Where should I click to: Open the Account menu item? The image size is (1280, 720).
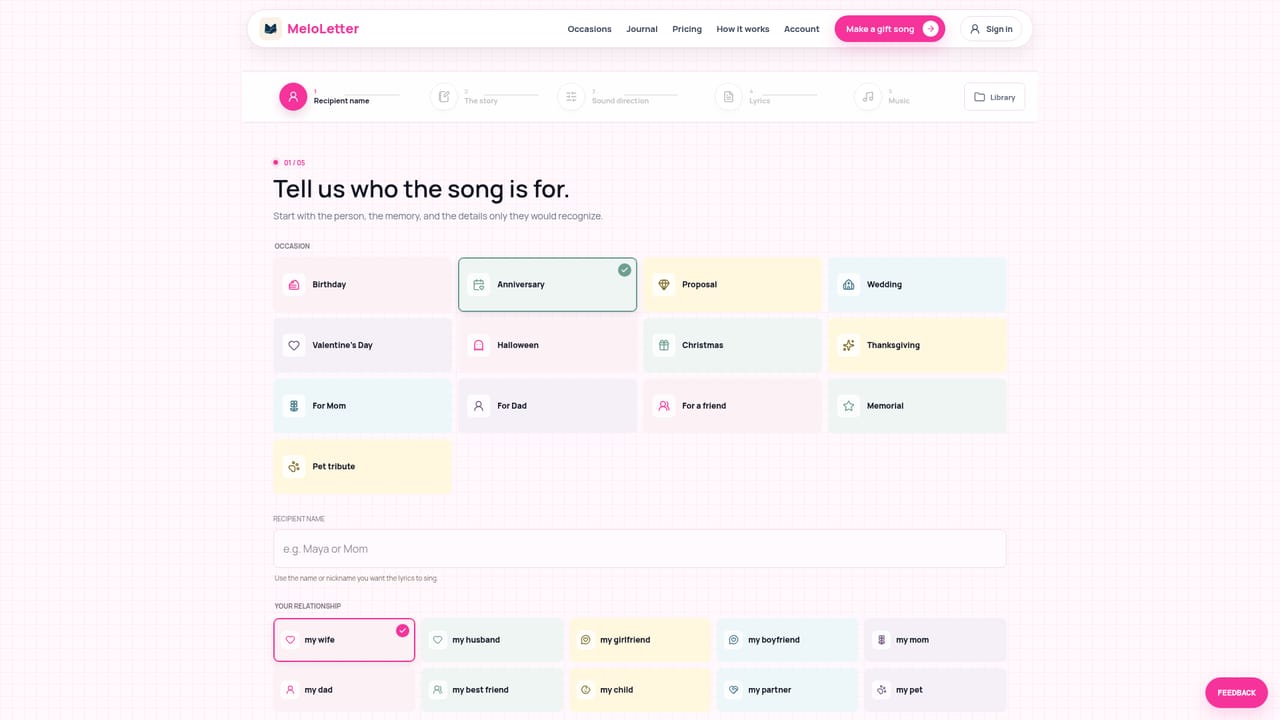[801, 29]
